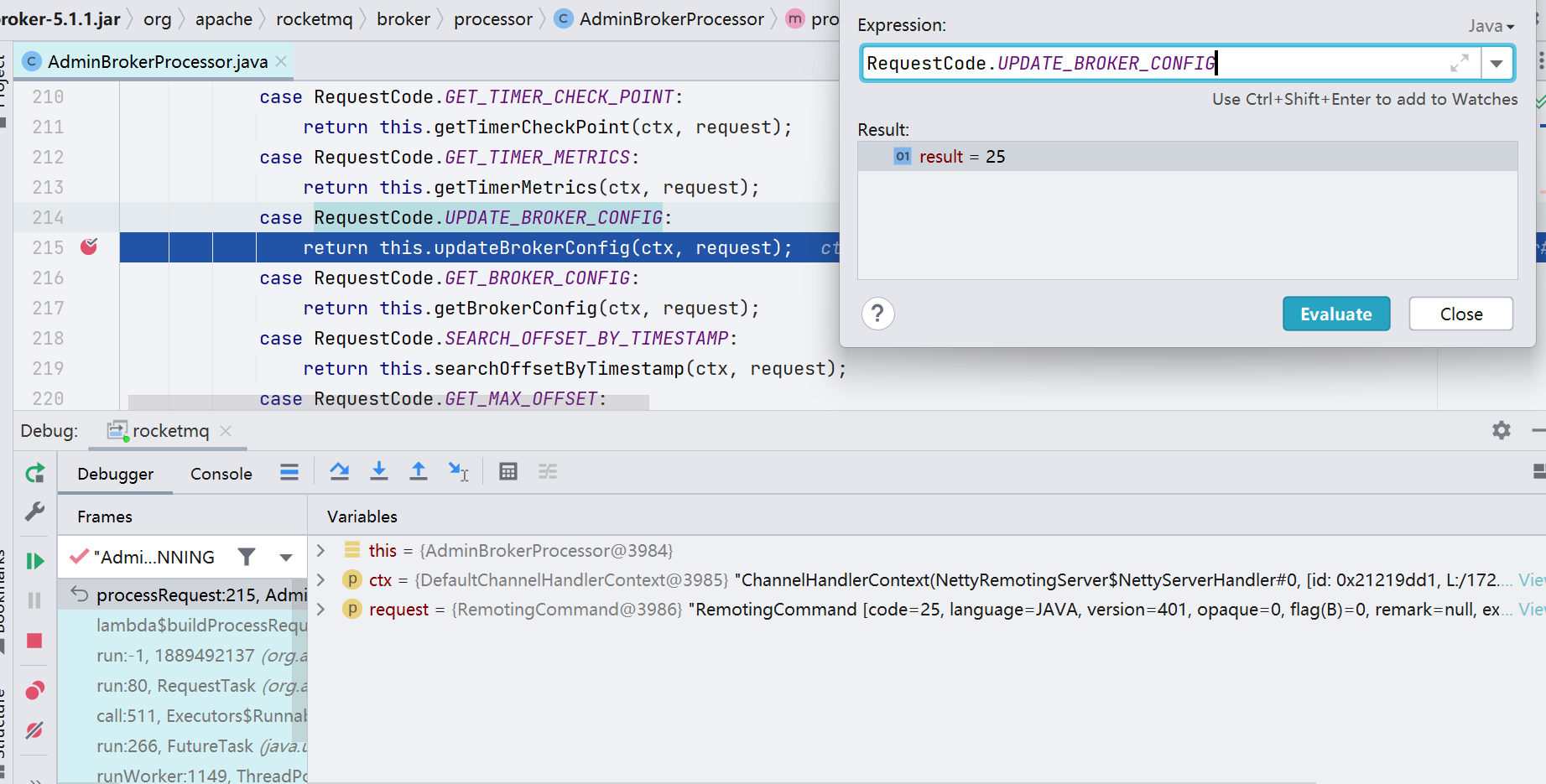Image resolution: width=1546 pixels, height=784 pixels.
Task: Open View link for the request variable
Action: [x=1532, y=610]
